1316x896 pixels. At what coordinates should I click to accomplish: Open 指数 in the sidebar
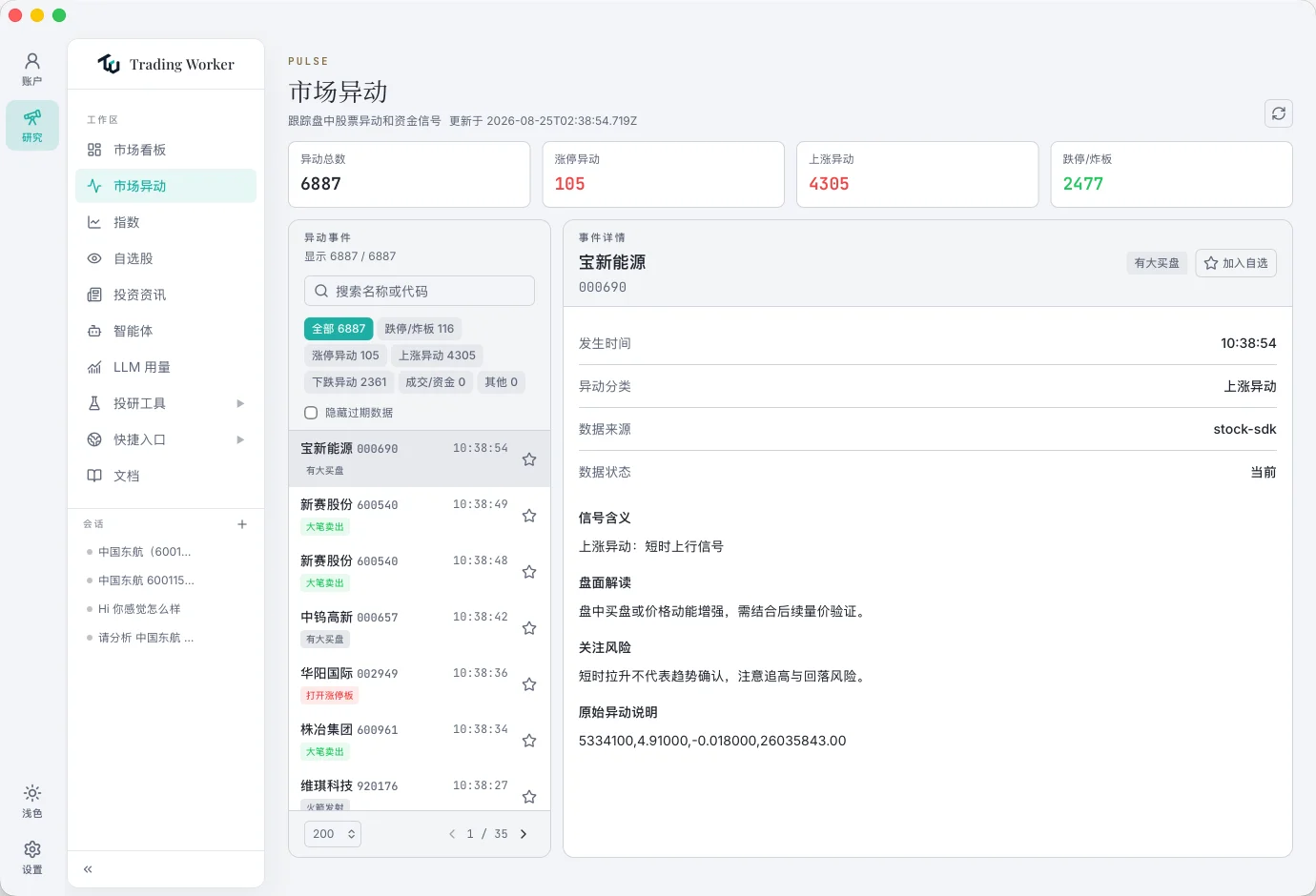pos(166,222)
